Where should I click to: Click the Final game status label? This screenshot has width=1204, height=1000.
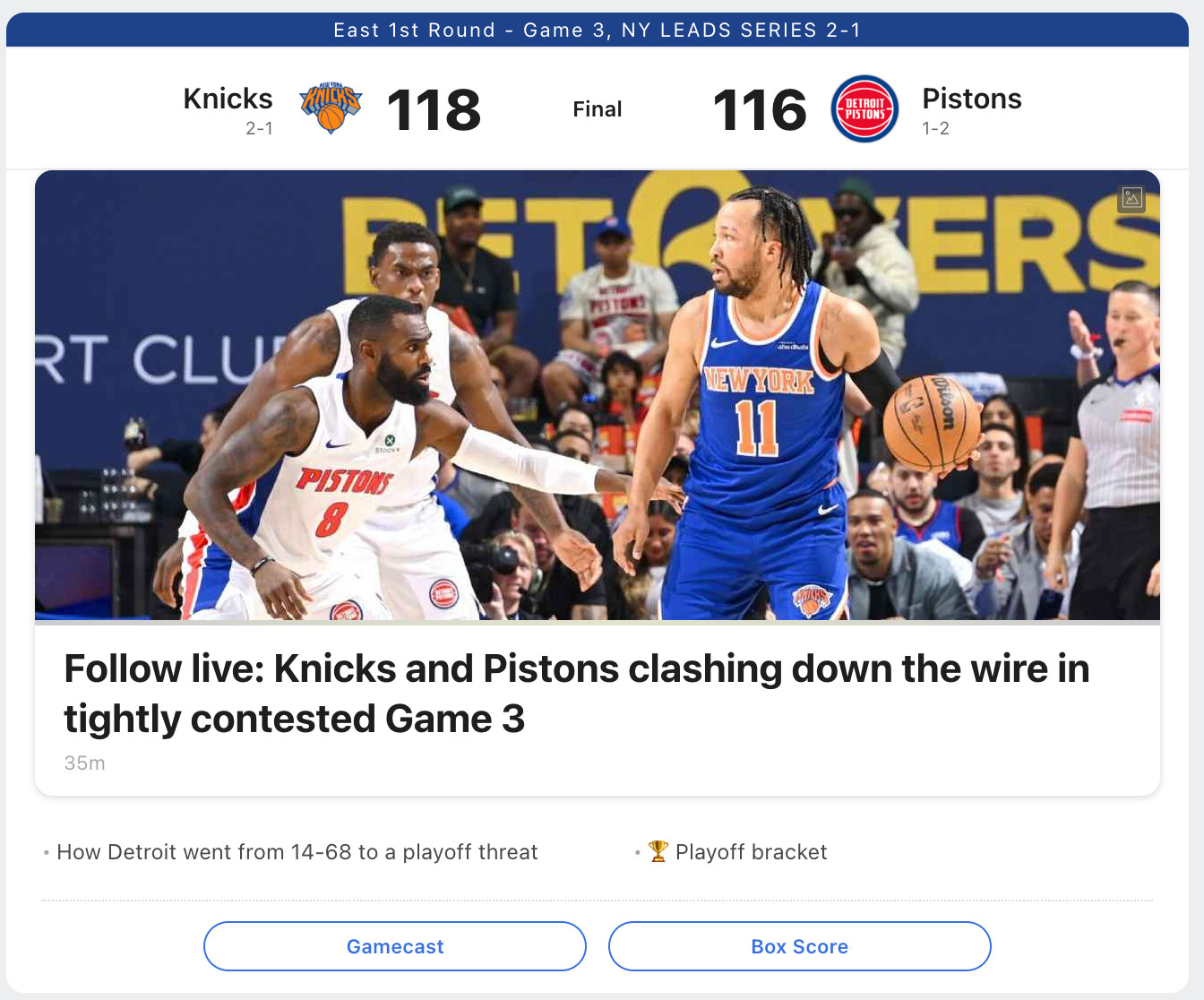click(598, 109)
